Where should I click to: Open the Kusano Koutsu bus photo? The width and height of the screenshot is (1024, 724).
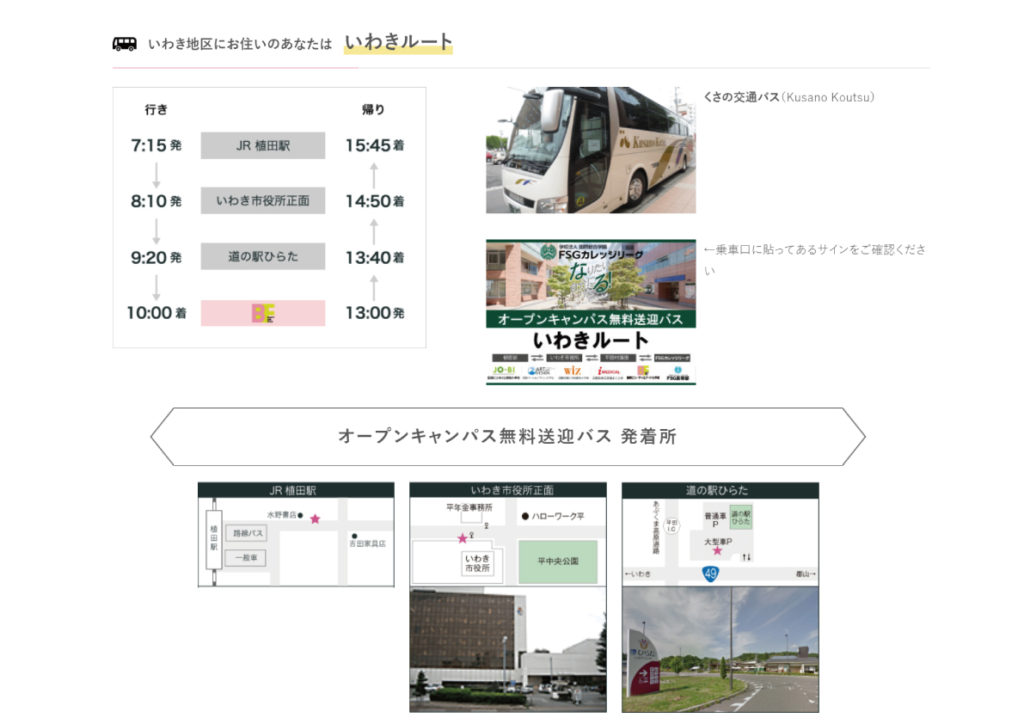click(x=590, y=150)
